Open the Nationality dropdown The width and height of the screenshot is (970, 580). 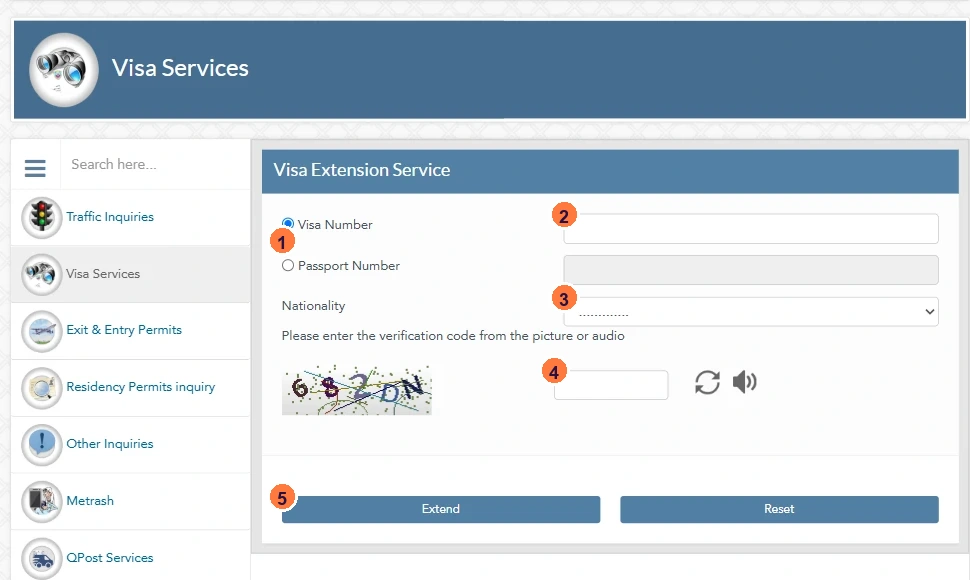750,312
